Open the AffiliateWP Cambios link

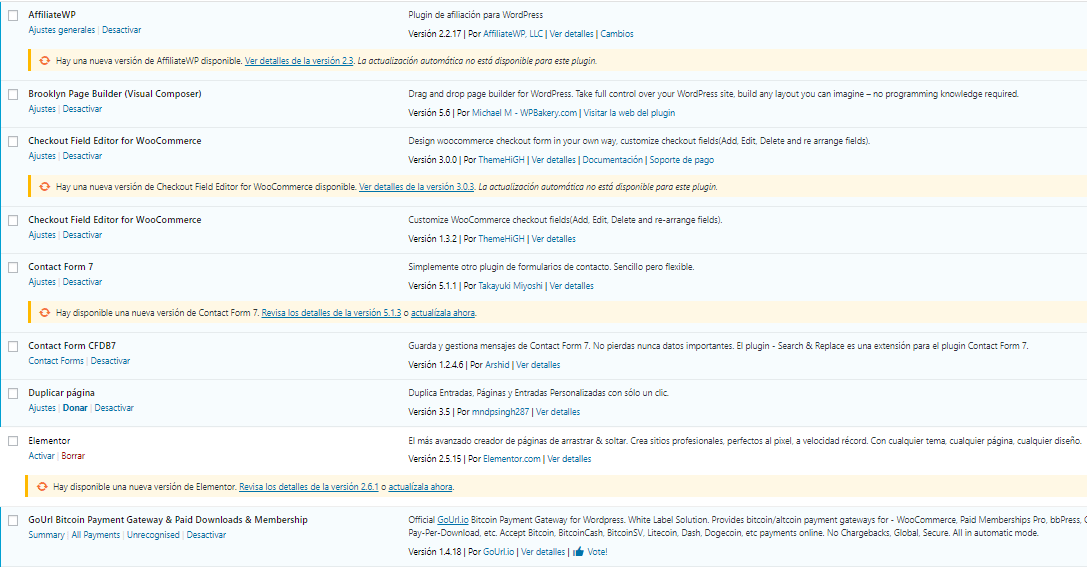(x=617, y=34)
